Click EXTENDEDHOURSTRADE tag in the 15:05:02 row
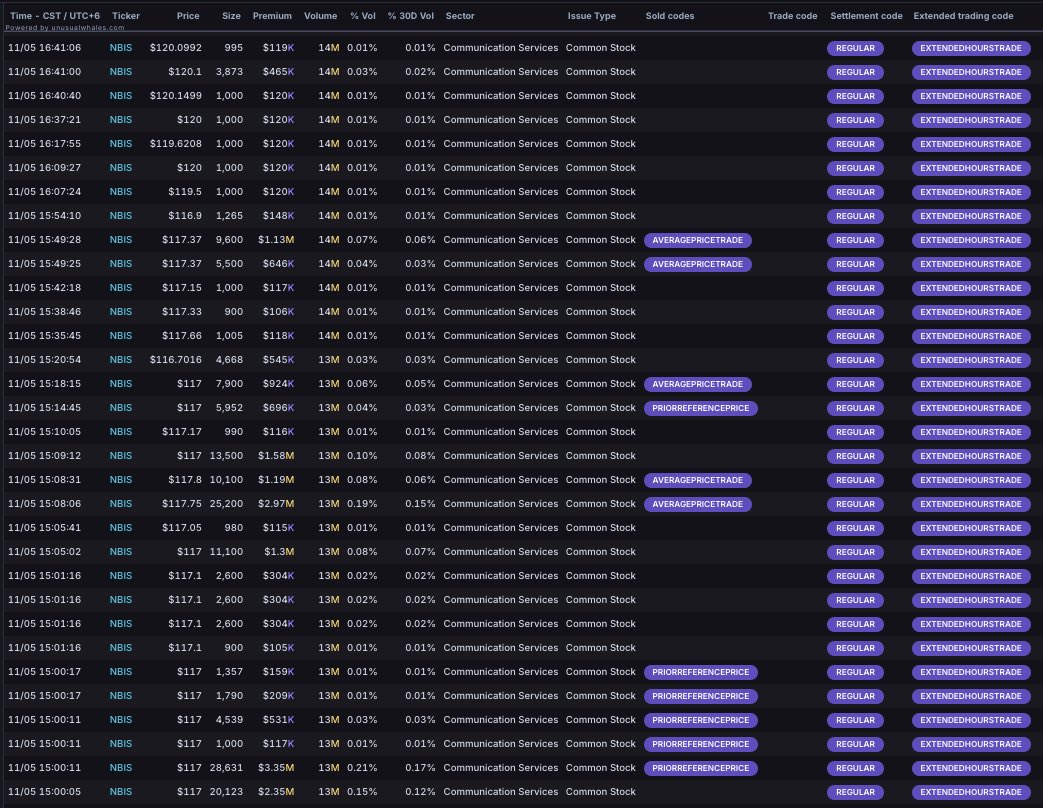Screen dimensions: 1043x808 (x=971, y=552)
